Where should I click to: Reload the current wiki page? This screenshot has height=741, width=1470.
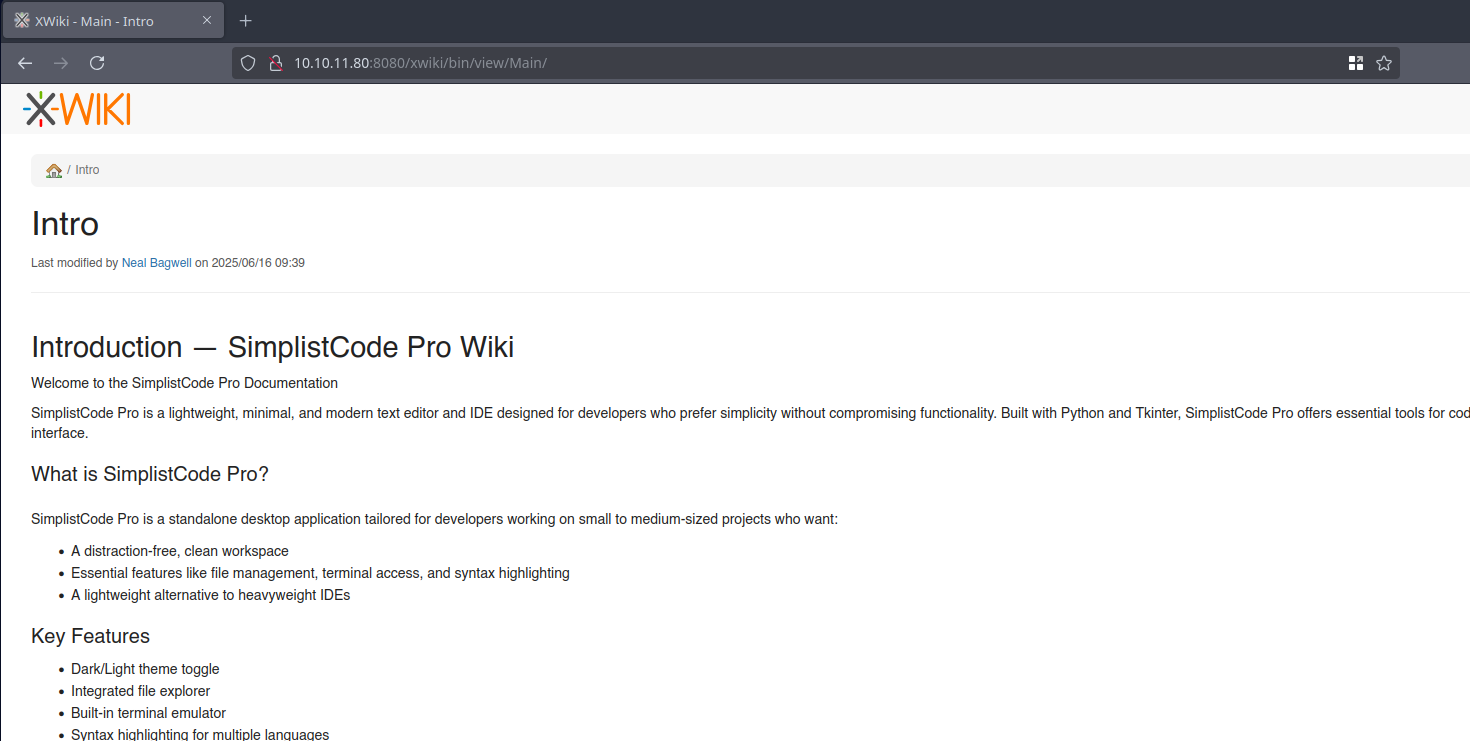click(x=97, y=63)
